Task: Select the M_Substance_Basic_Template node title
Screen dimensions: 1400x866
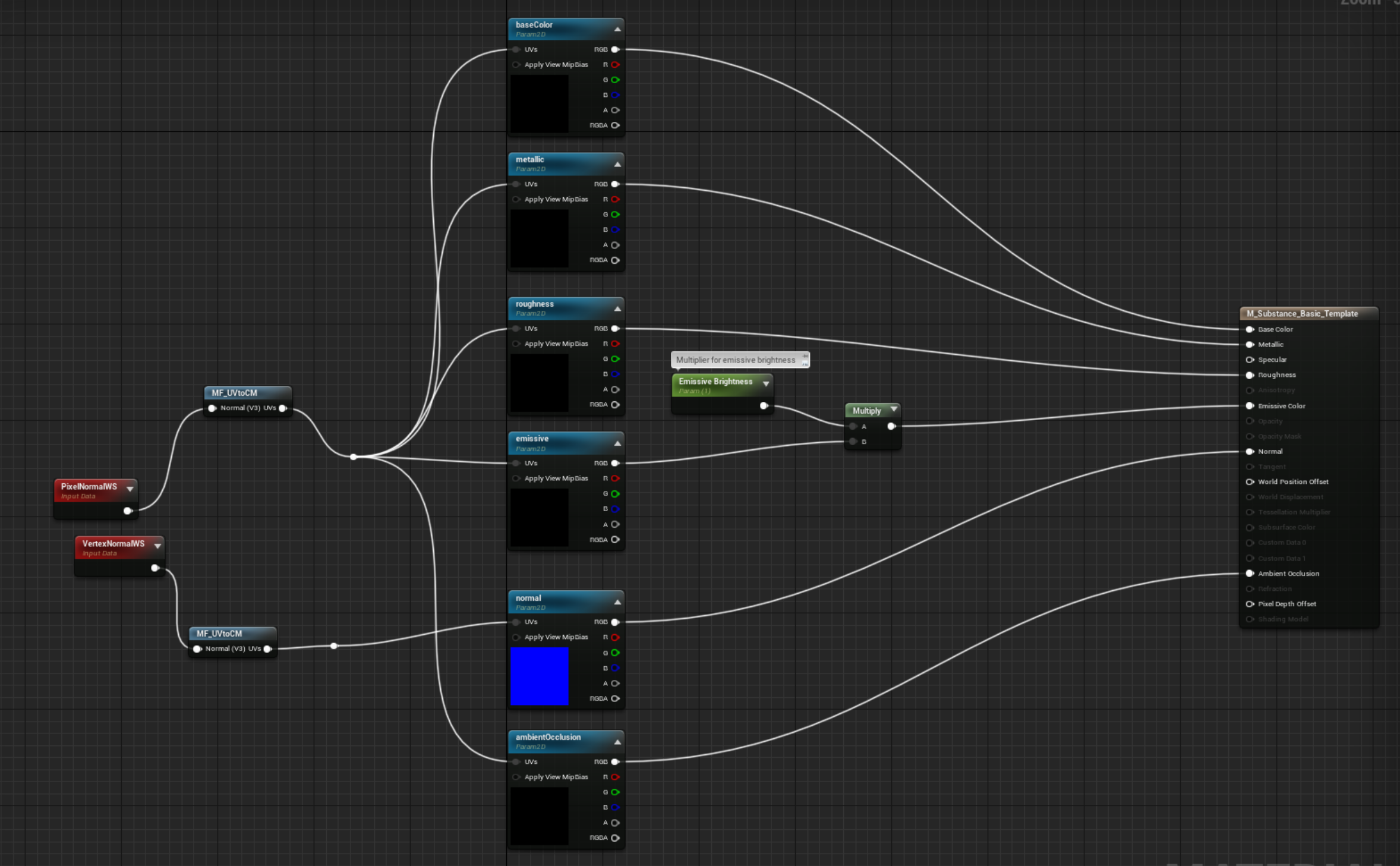Action: pyautogui.click(x=1301, y=314)
